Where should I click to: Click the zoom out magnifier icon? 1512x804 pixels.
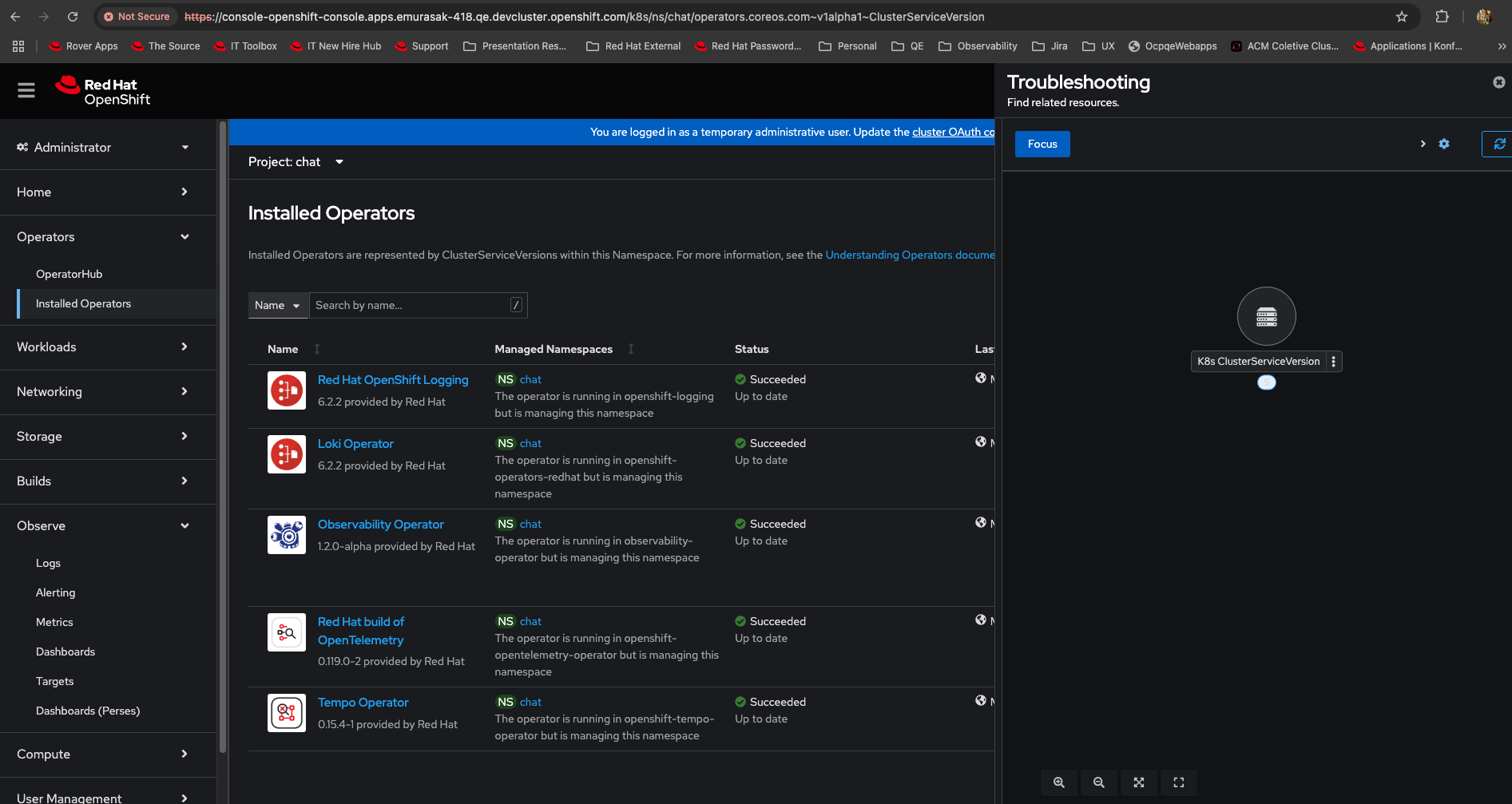[1098, 782]
